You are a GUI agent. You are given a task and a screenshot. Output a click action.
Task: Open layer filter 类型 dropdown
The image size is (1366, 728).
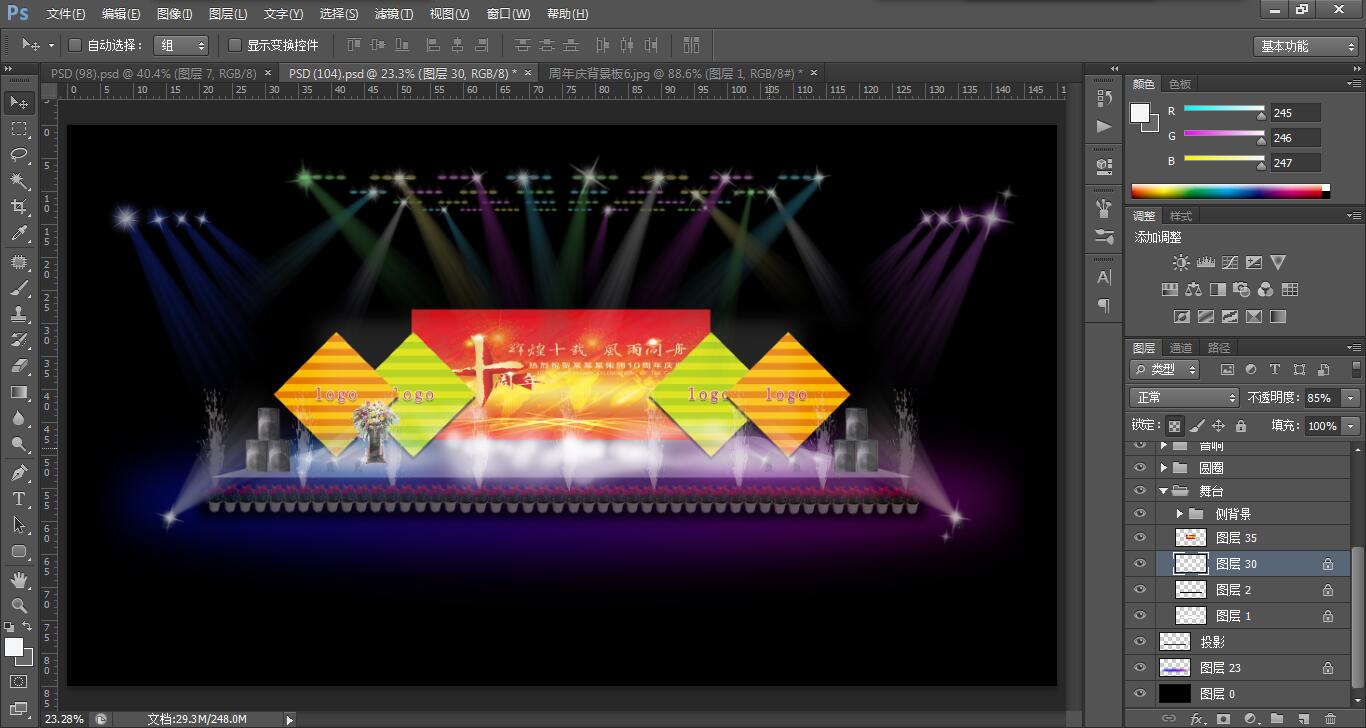[x=1166, y=369]
